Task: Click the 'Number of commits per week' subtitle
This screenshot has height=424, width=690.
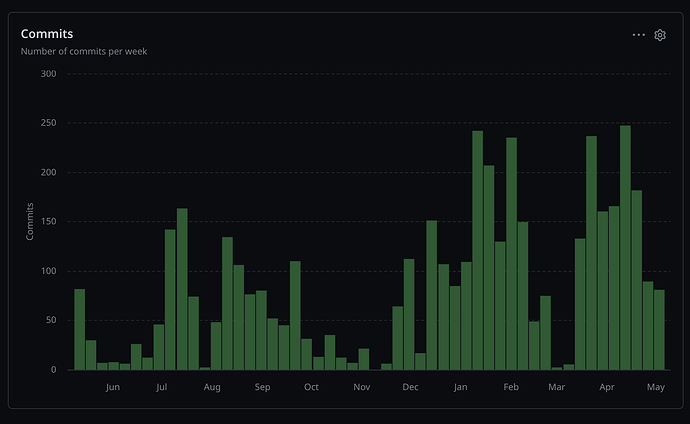Action: click(x=84, y=51)
